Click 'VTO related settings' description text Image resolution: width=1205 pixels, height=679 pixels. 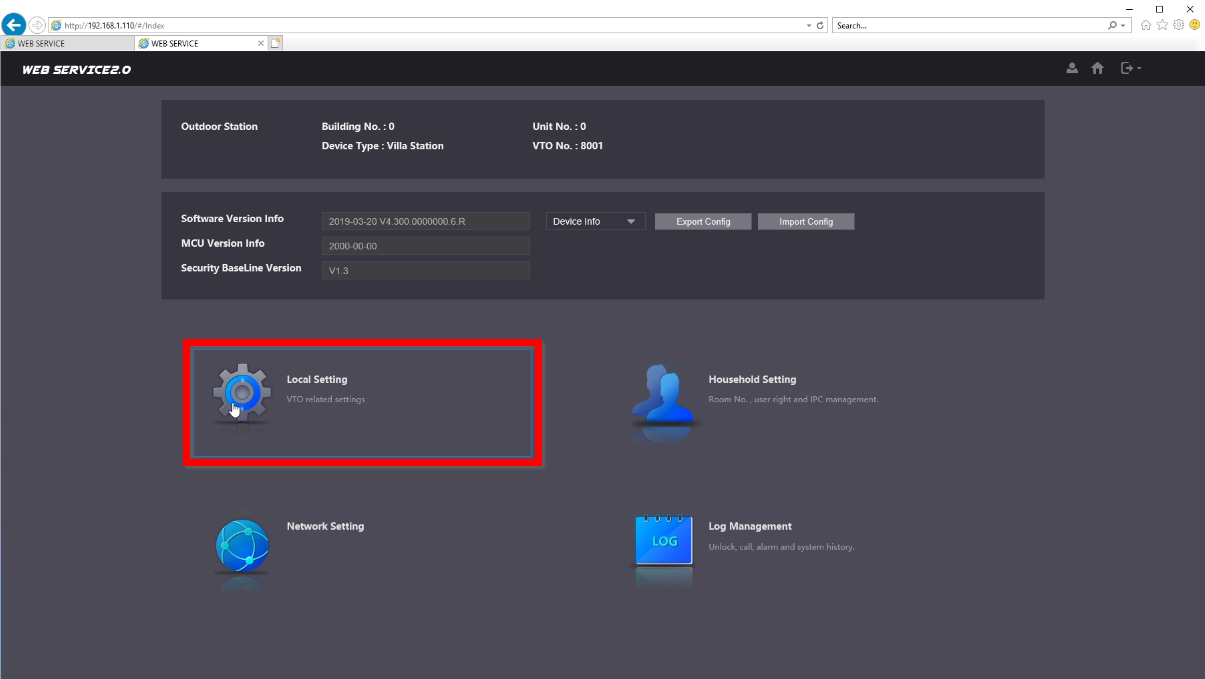[326, 399]
